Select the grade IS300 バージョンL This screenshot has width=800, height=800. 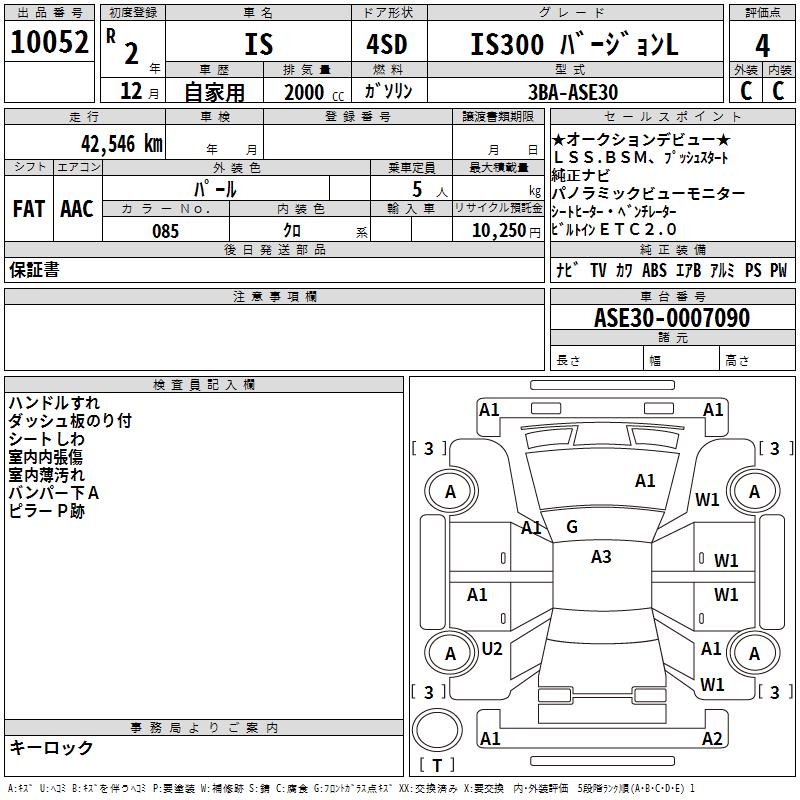[x=574, y=44]
